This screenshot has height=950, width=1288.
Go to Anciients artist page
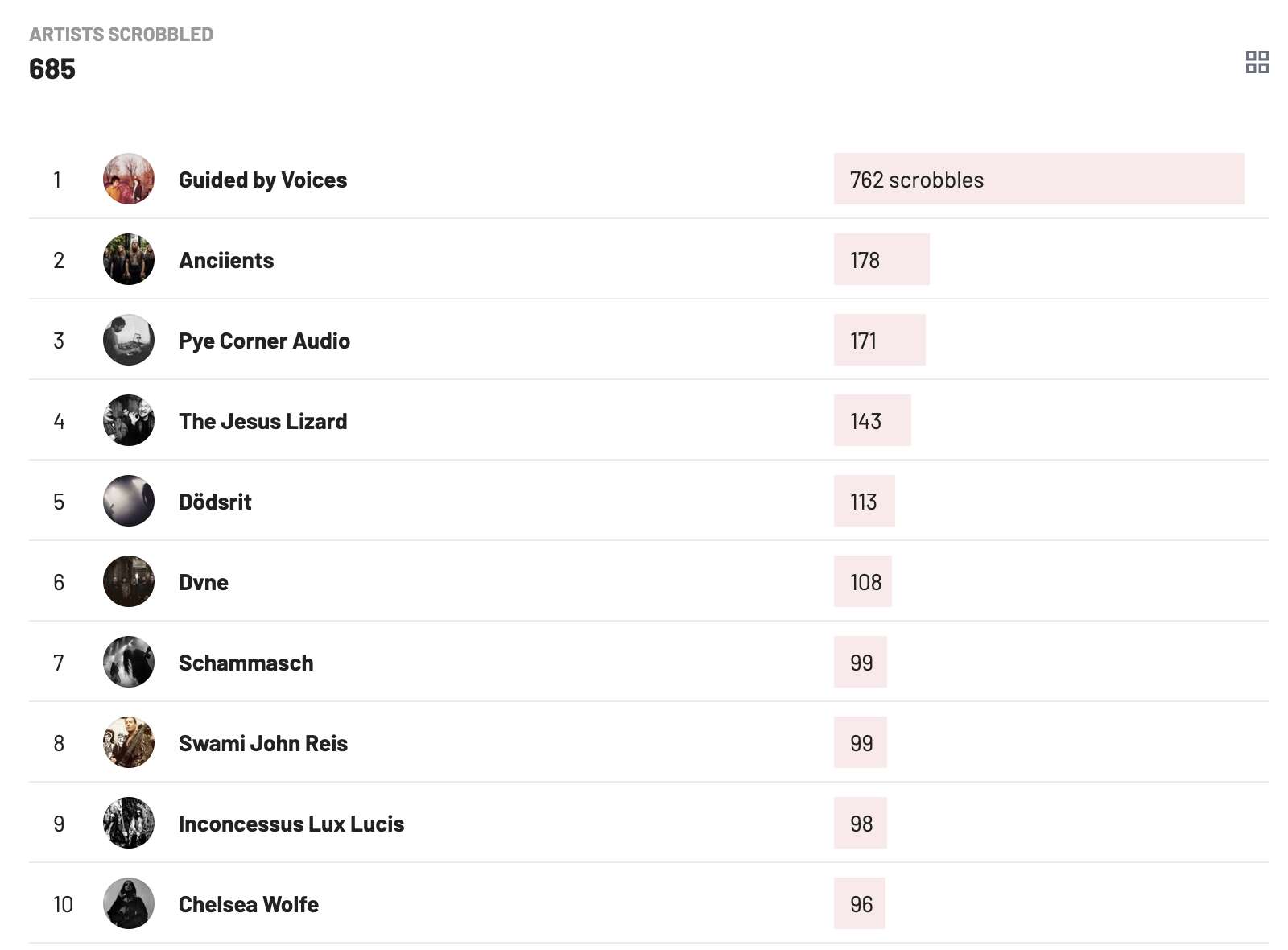[x=226, y=260]
